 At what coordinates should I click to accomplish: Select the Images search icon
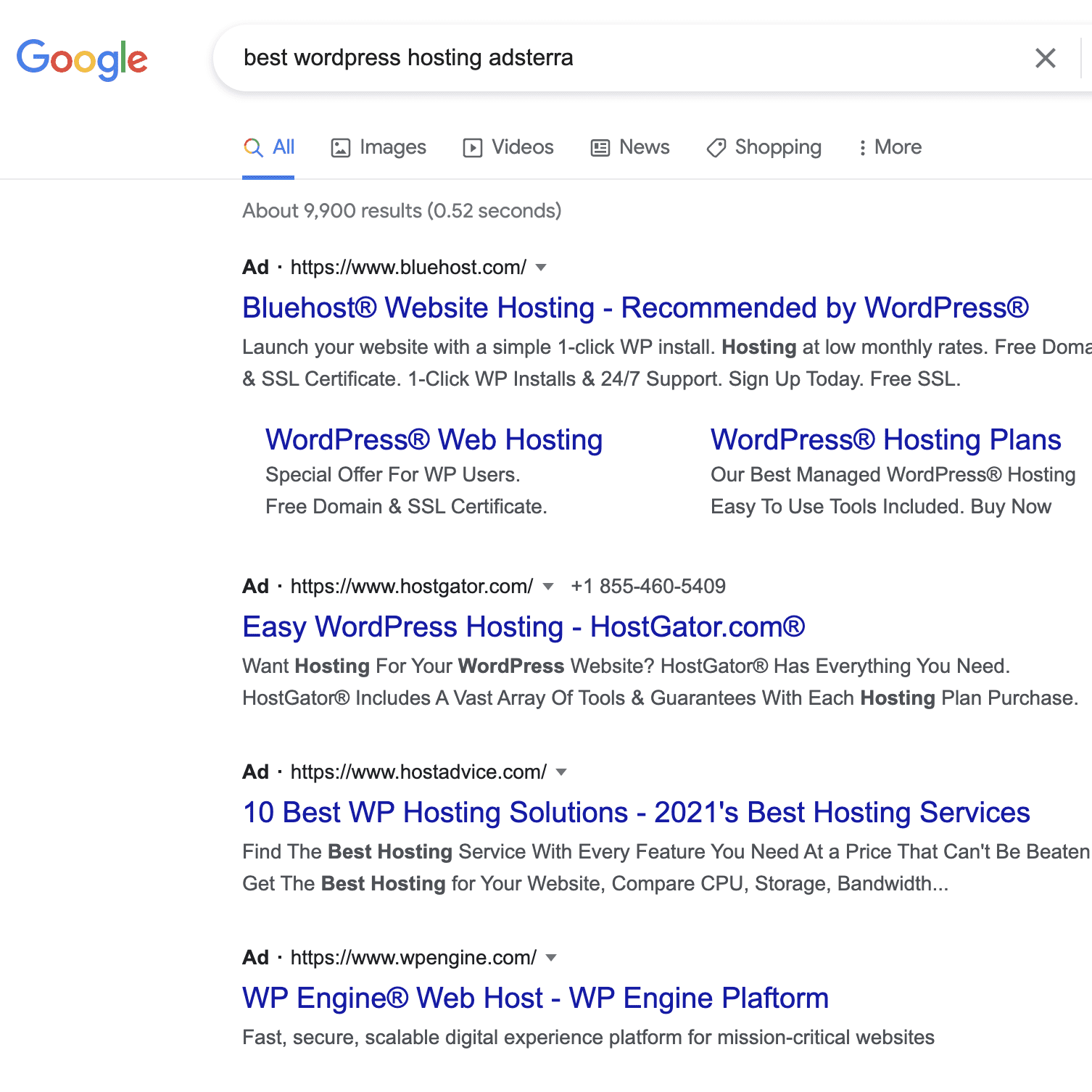tap(342, 147)
